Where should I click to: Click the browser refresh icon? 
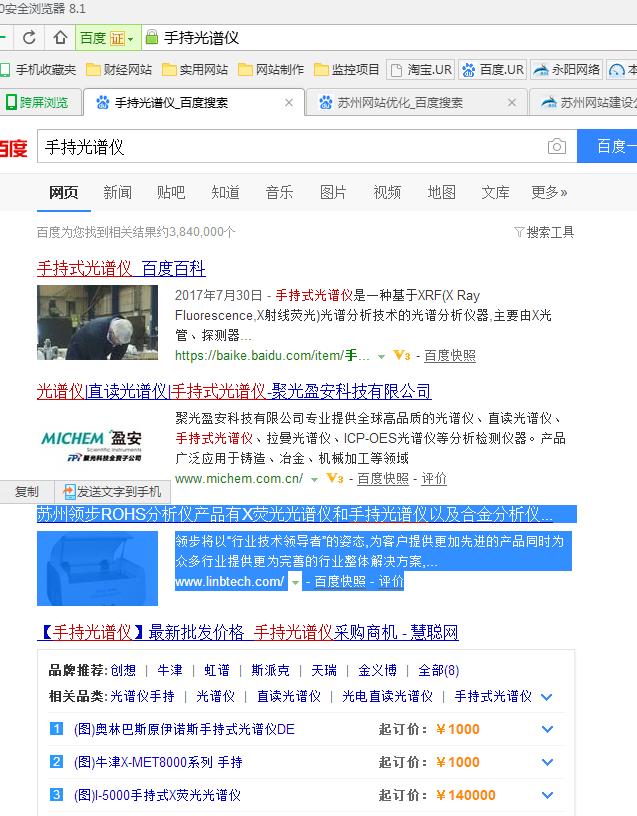[x=29, y=37]
